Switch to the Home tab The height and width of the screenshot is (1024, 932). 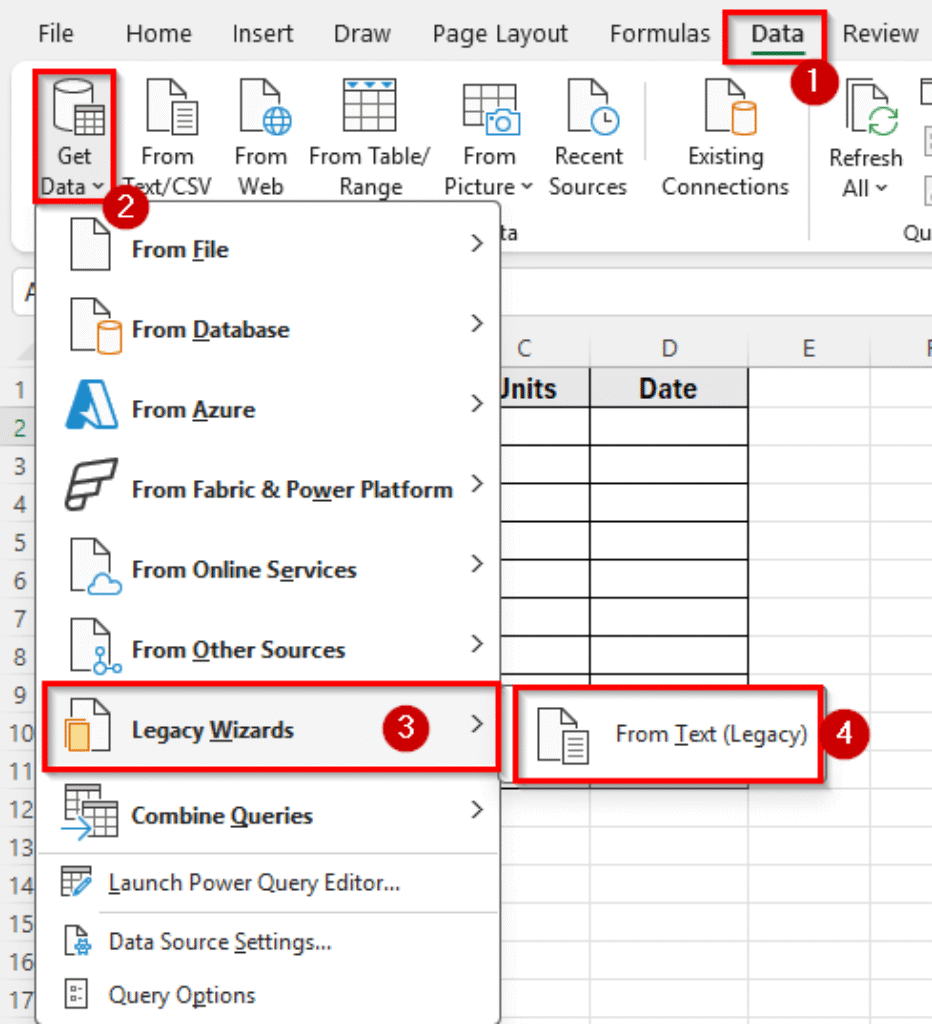159,33
